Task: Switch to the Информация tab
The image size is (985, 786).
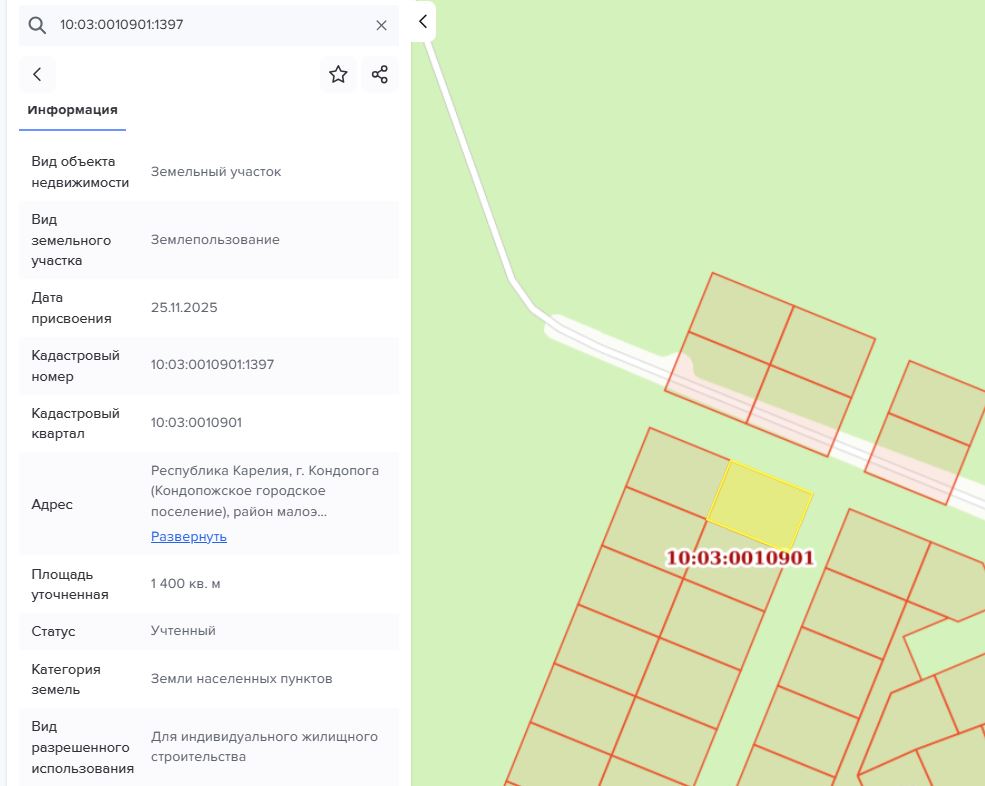Action: tap(72, 110)
